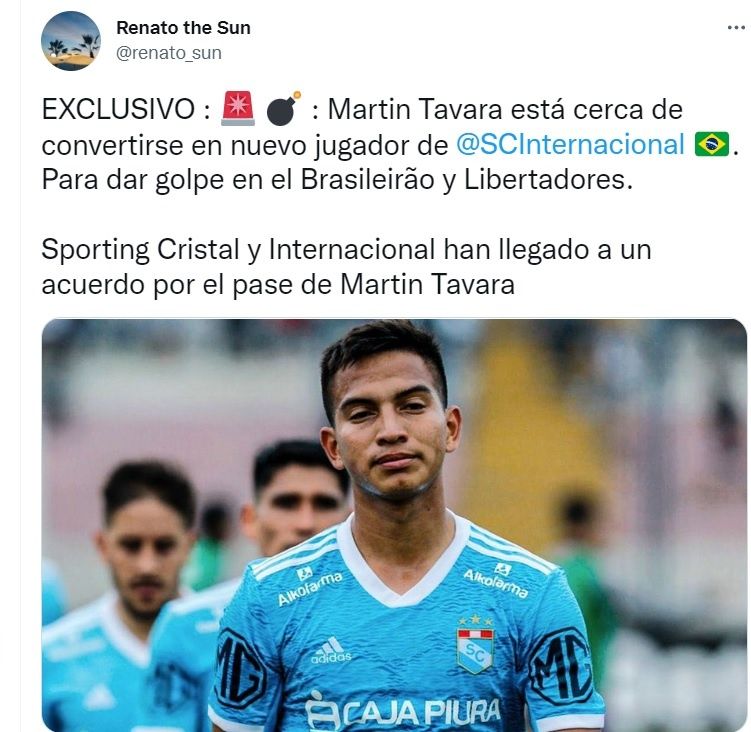
Task: Click the Alkofarma text above the adidas logo
Action: click(310, 586)
